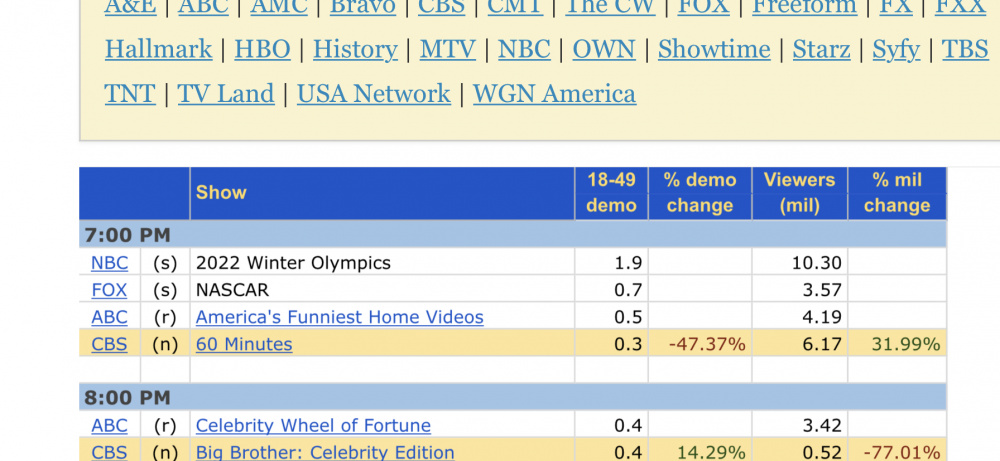
Task: Open America's Funniest Home Videos show link
Action: [x=339, y=317]
